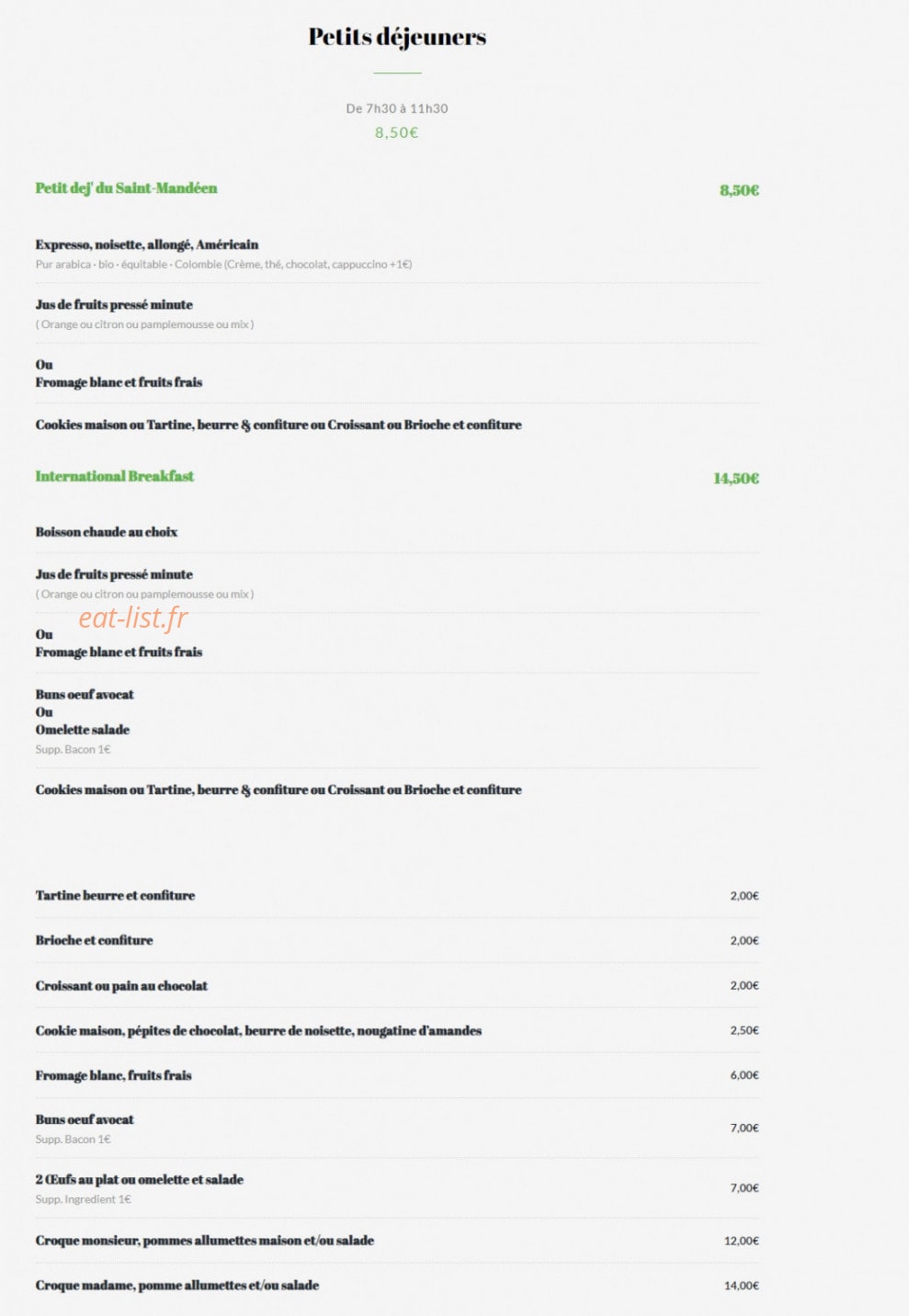Click the Croque monsieur menu item

(x=205, y=1241)
